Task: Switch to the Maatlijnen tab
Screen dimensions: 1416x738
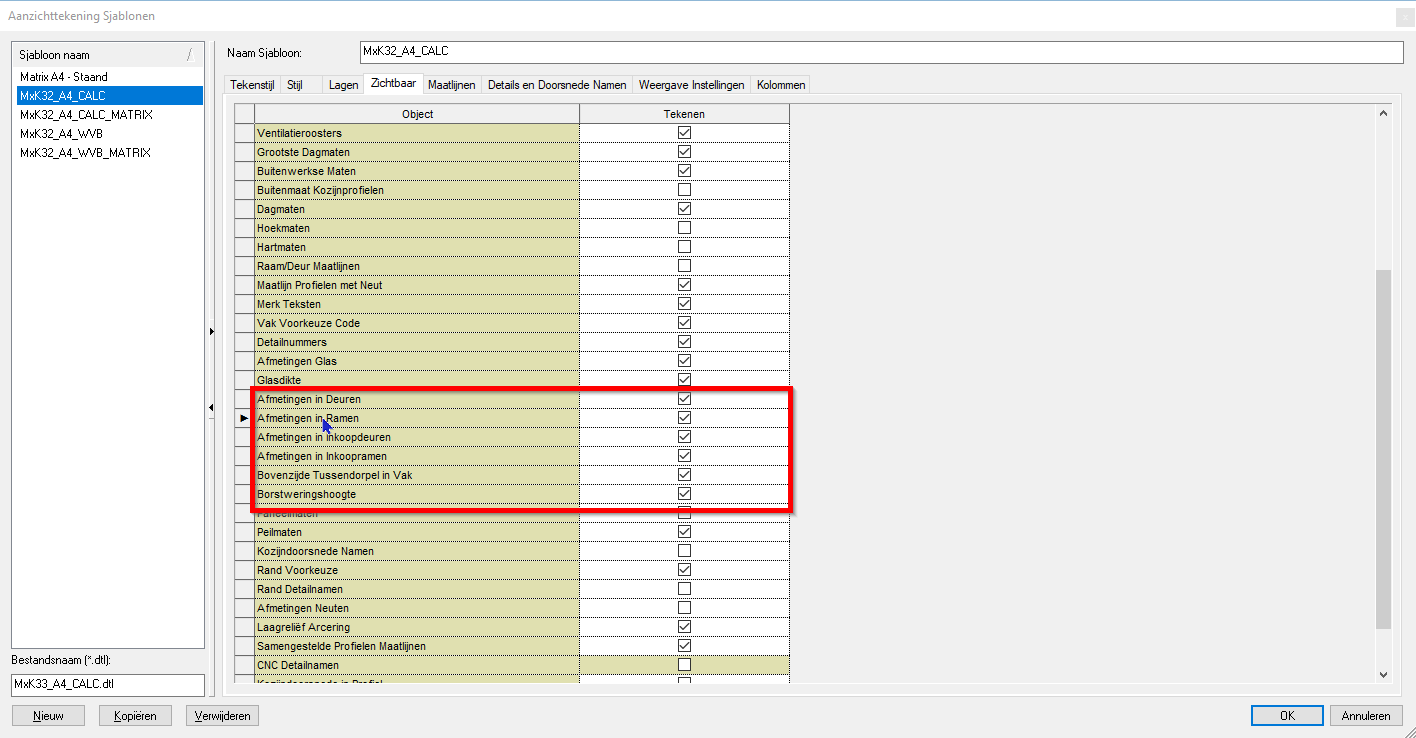Action: (x=451, y=85)
